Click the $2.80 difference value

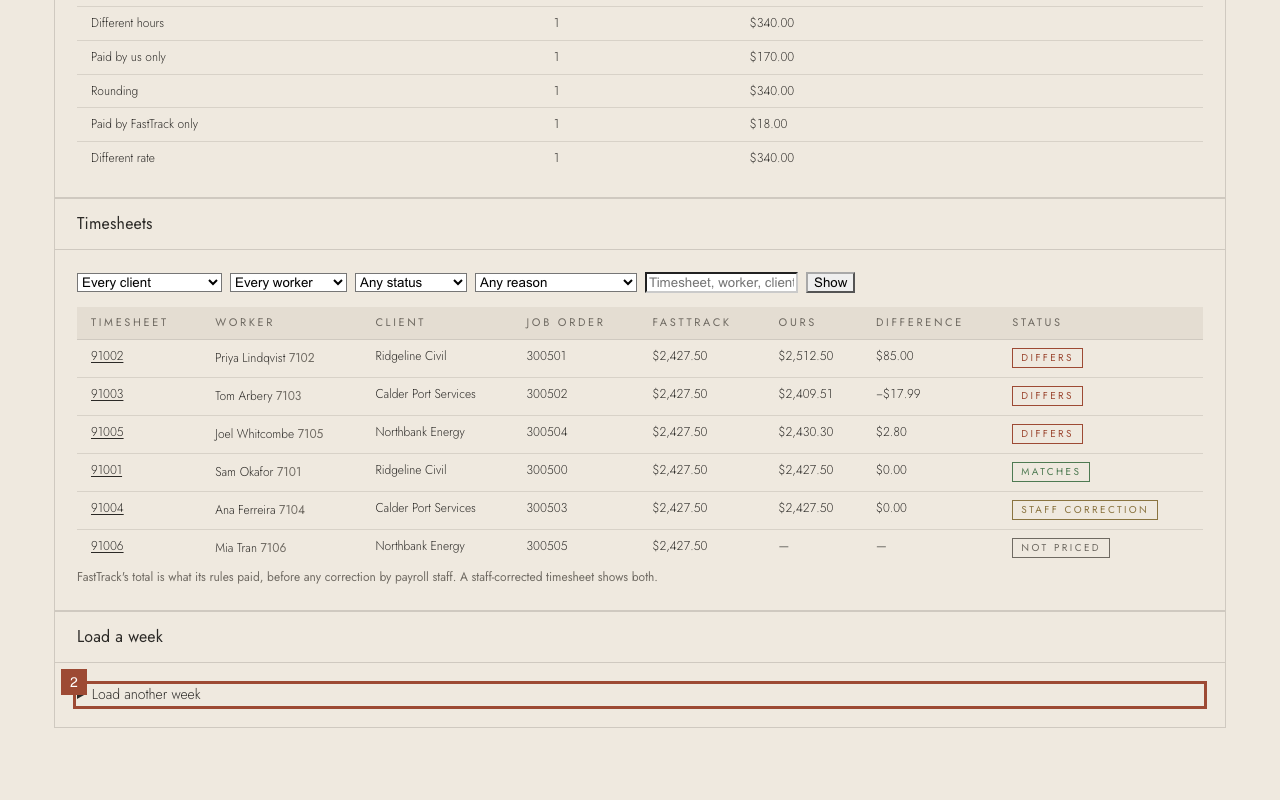click(x=891, y=432)
